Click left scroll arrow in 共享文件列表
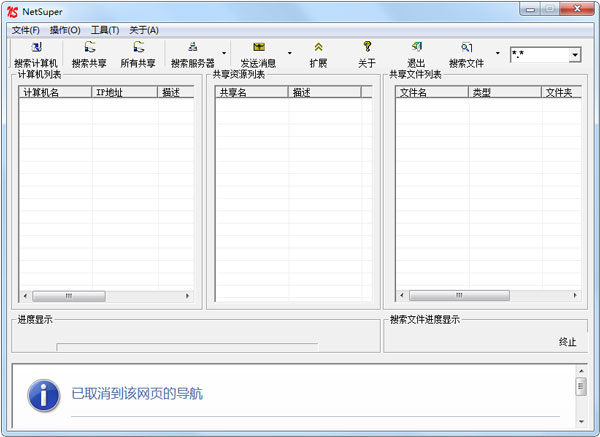Viewport: 600px width, 437px height. click(401, 295)
